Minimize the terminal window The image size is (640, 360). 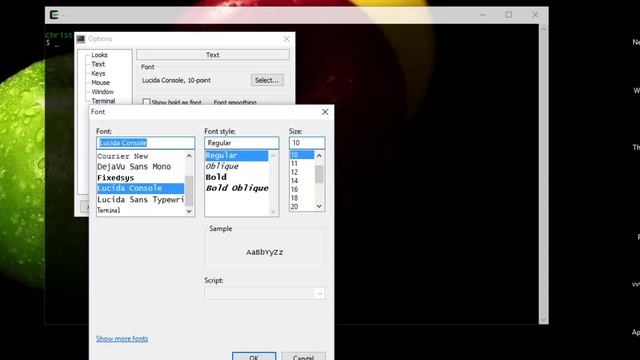[483, 15]
